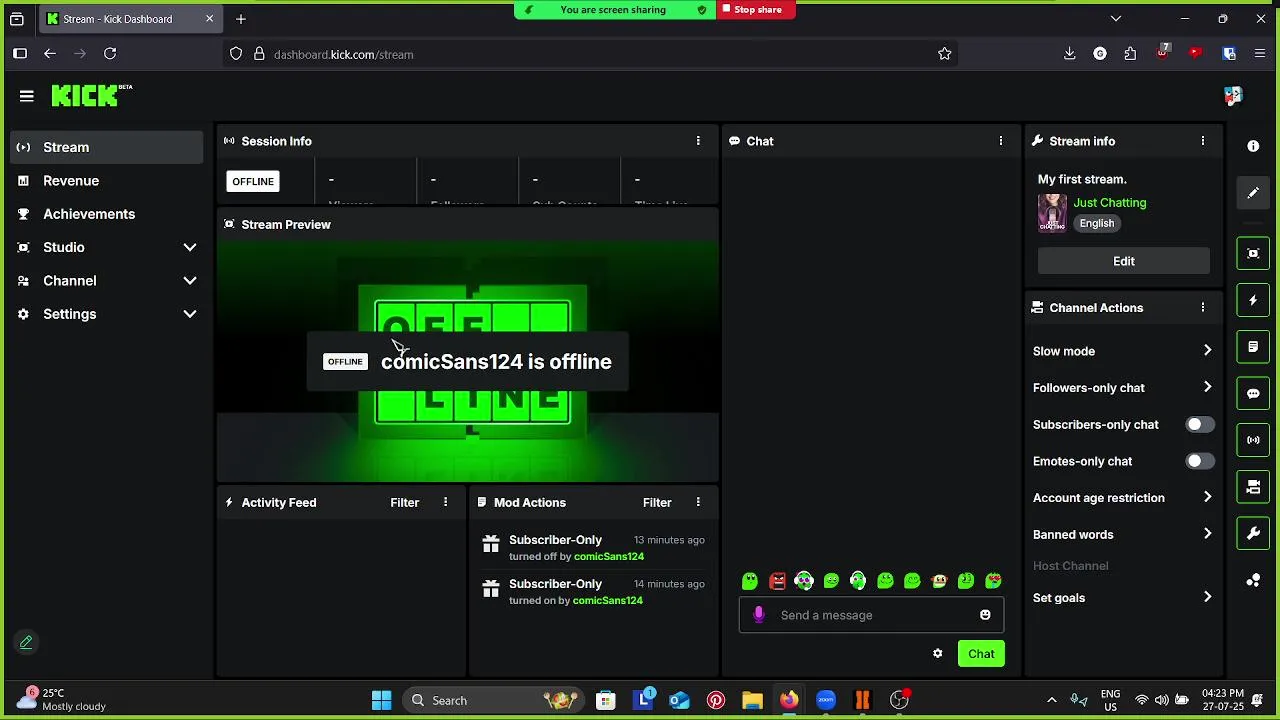Open Pinterest from the taskbar
Viewport: 1280px width, 720px height.
point(716,701)
